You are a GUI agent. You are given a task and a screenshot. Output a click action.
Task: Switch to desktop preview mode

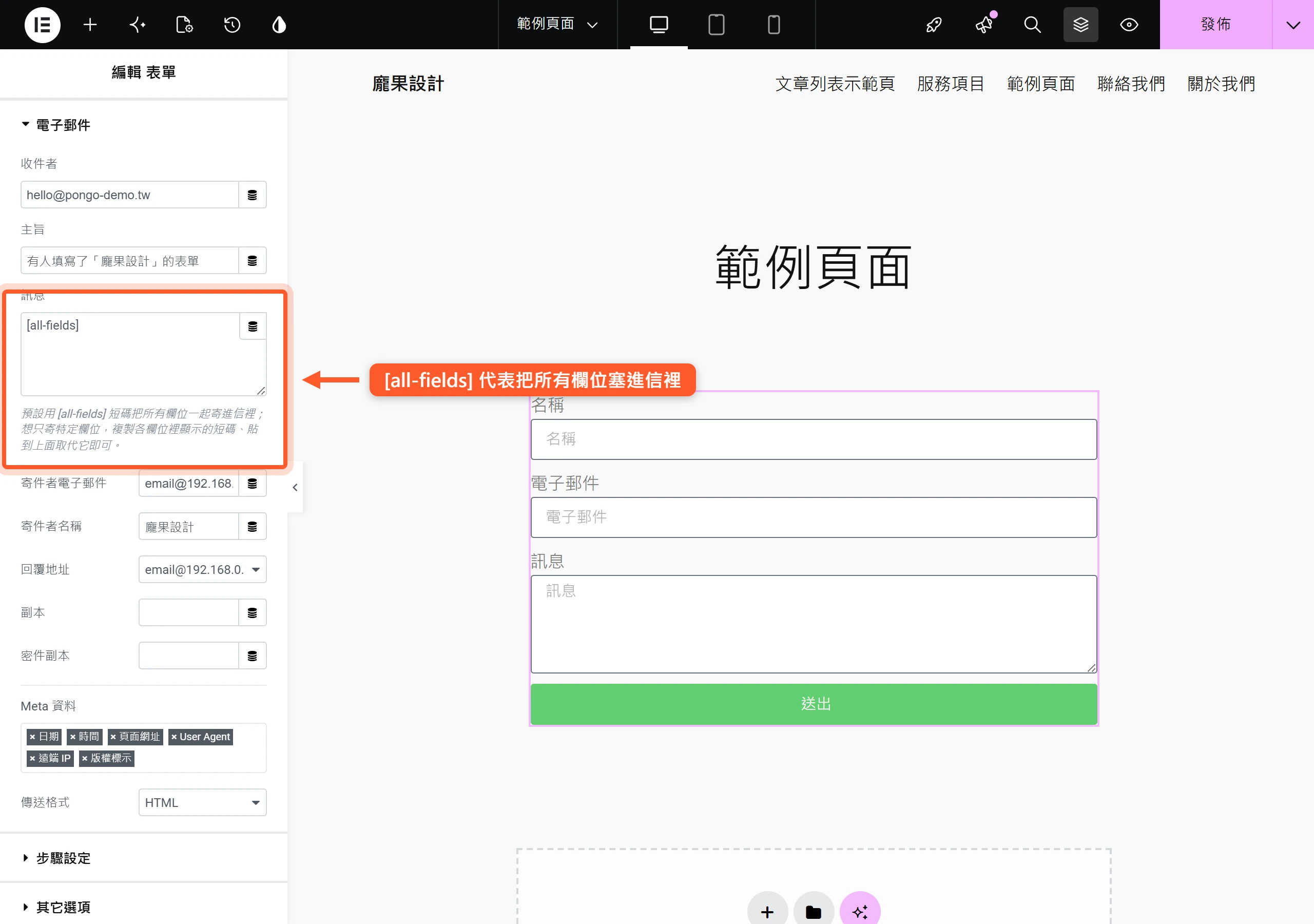click(x=659, y=25)
